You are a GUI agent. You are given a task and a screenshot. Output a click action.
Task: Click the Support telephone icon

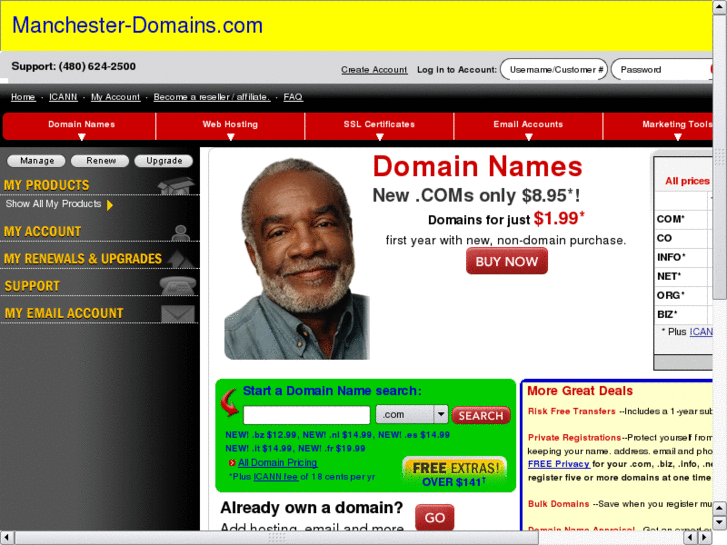coord(178,285)
